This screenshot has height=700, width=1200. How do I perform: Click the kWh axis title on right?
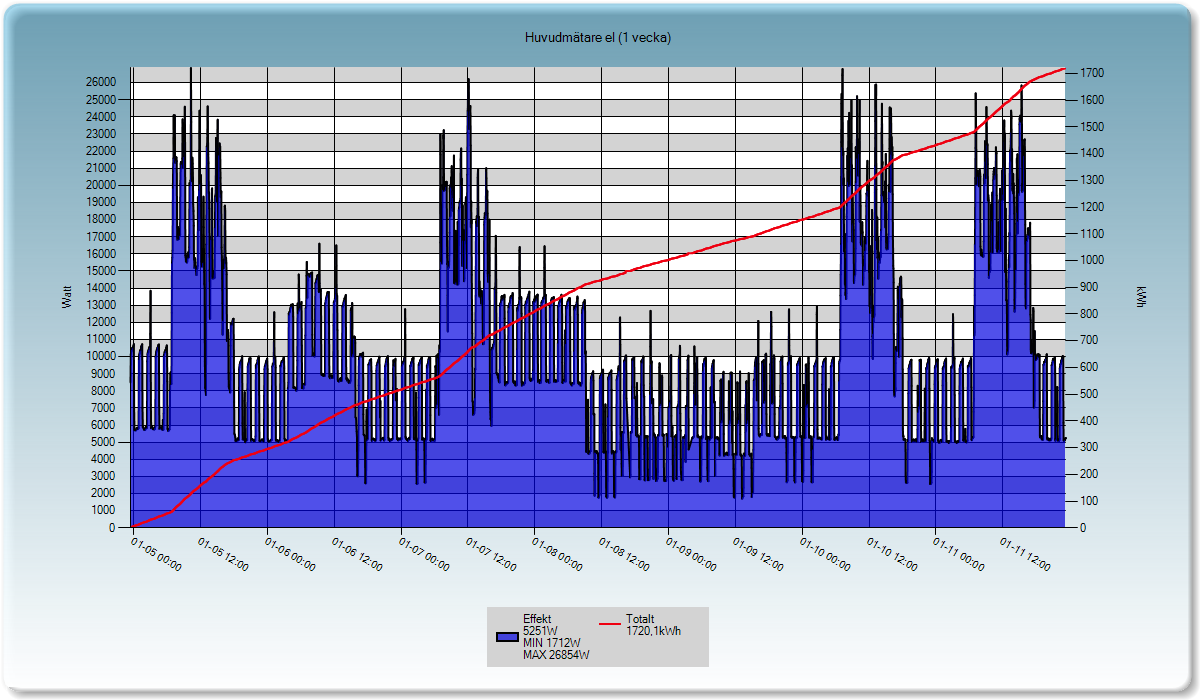click(x=1140, y=297)
